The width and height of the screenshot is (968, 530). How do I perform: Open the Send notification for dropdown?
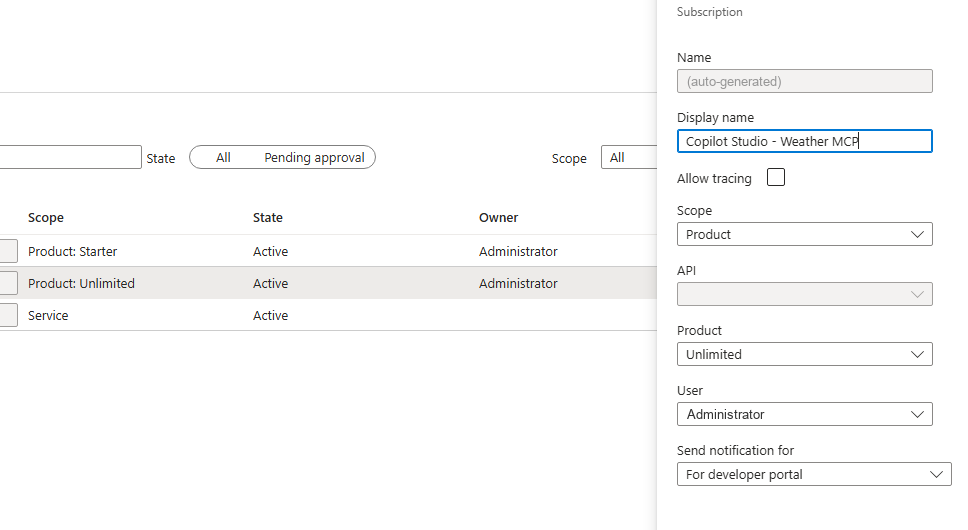(814, 474)
